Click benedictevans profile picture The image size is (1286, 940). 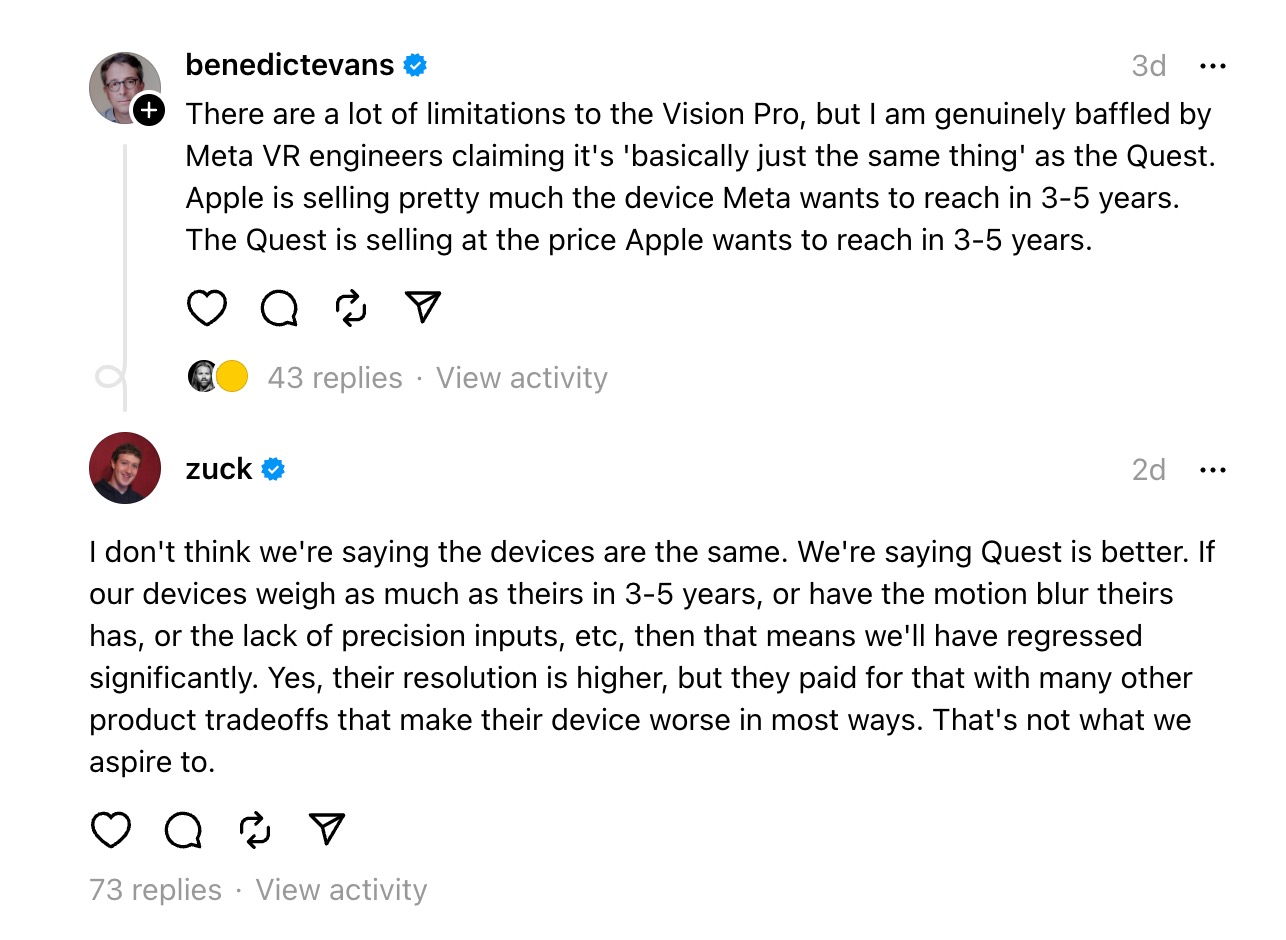point(123,86)
